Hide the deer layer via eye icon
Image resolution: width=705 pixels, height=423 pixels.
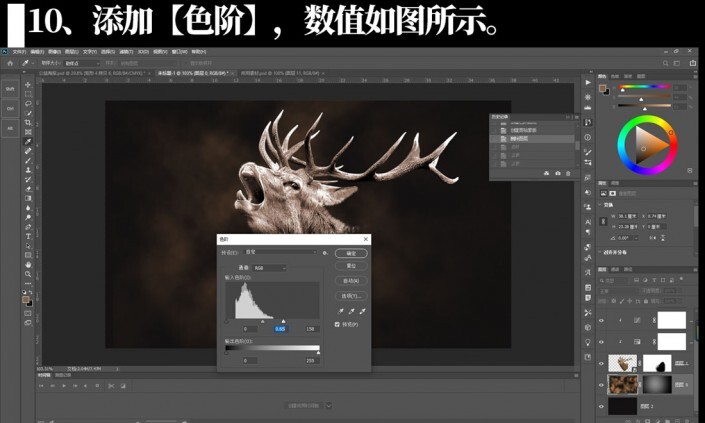(x=601, y=363)
